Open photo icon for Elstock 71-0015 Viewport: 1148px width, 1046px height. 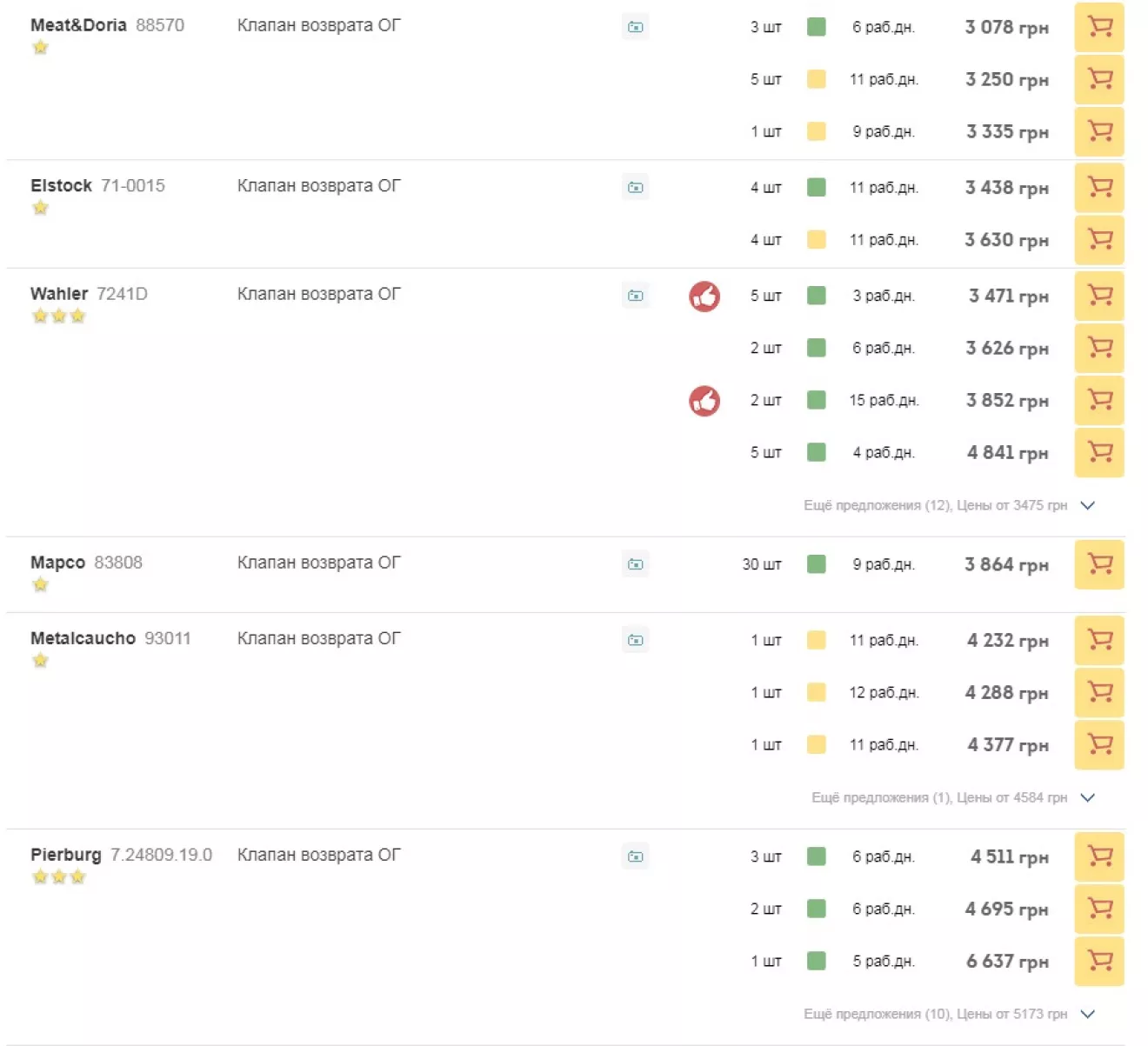[636, 188]
